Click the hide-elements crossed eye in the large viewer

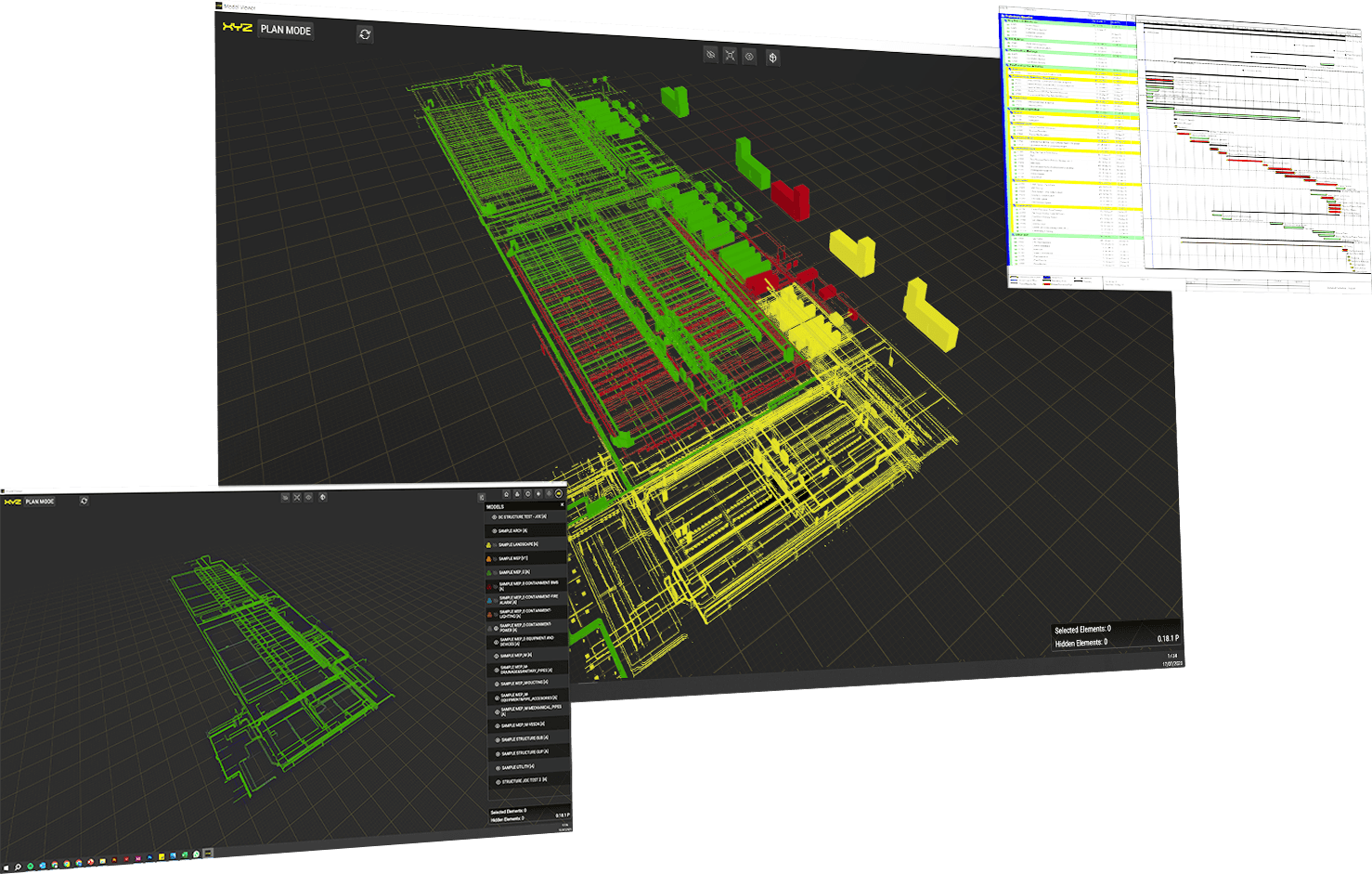coord(711,55)
